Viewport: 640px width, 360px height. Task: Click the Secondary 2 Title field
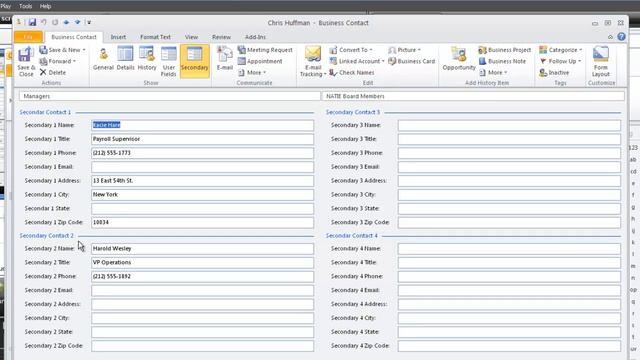click(202, 262)
